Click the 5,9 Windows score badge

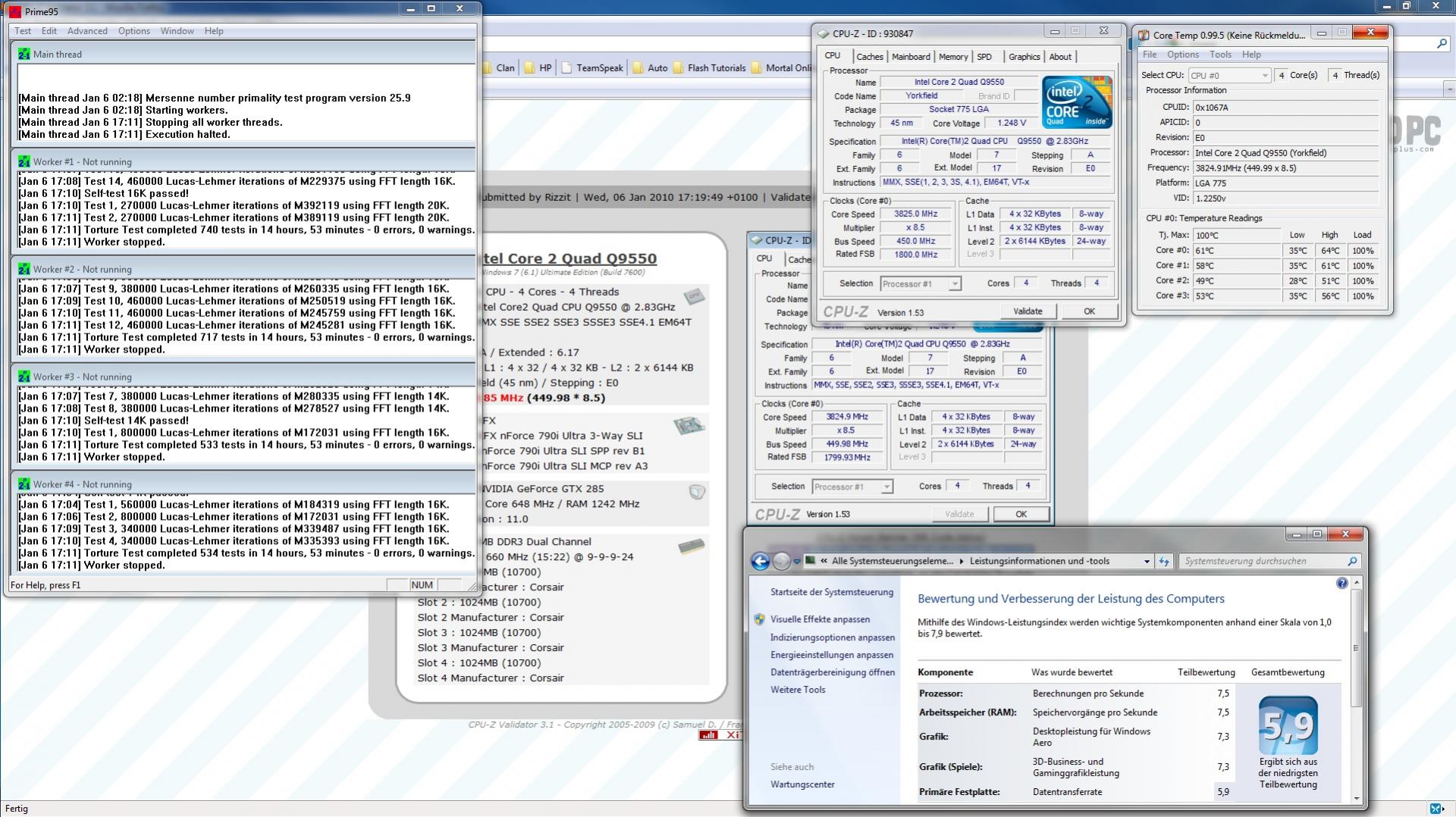tap(1288, 725)
